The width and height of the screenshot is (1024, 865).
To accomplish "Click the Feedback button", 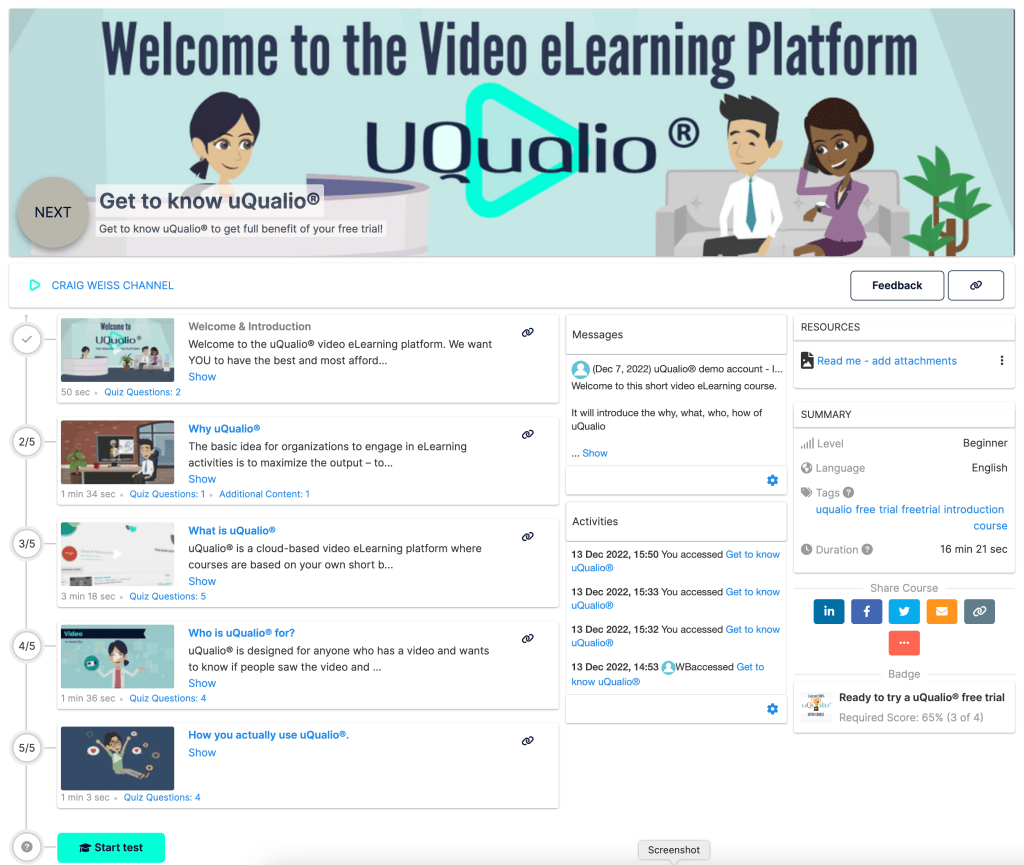I will [897, 286].
